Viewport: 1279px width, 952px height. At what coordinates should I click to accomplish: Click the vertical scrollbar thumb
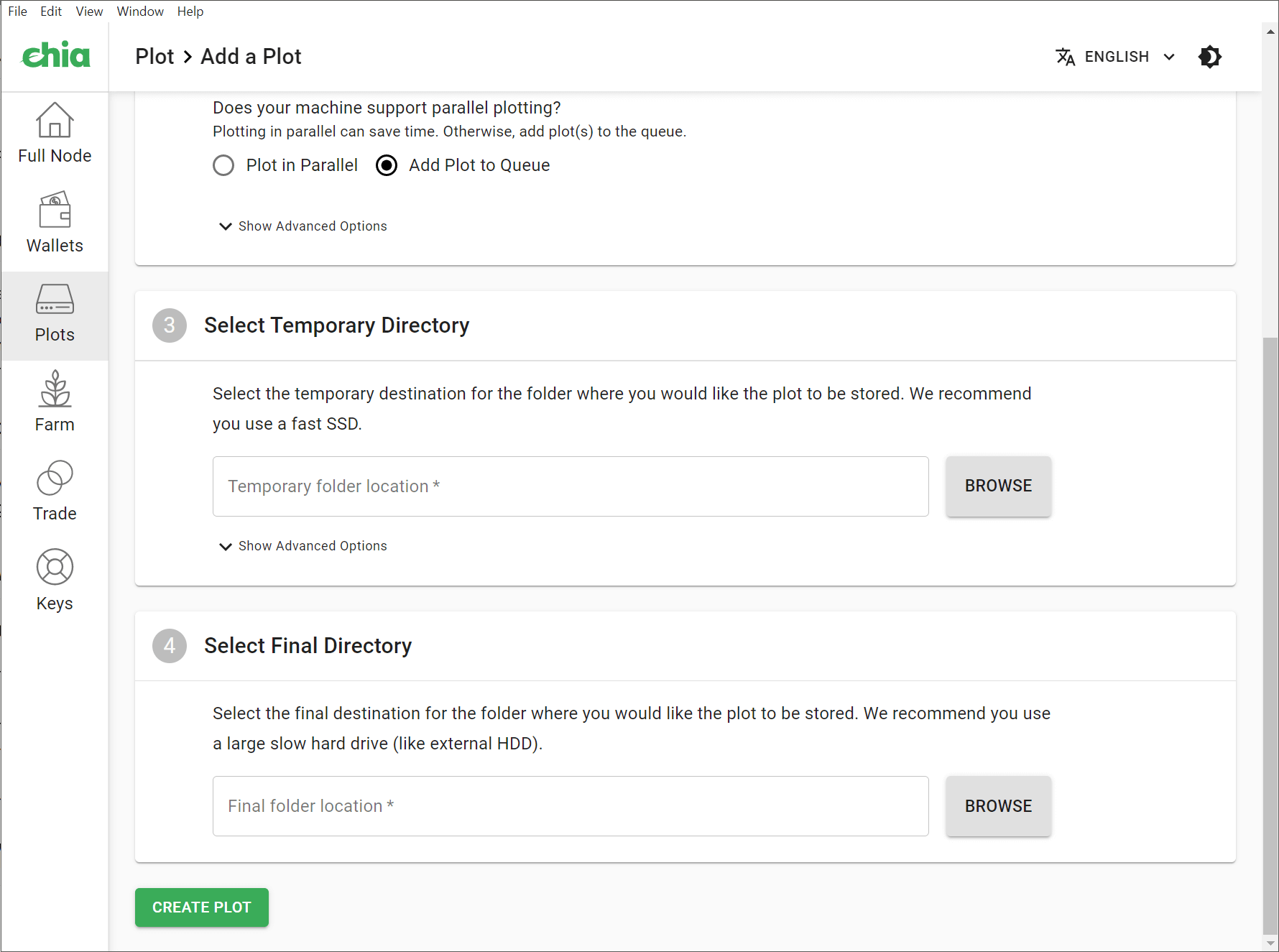1270,632
